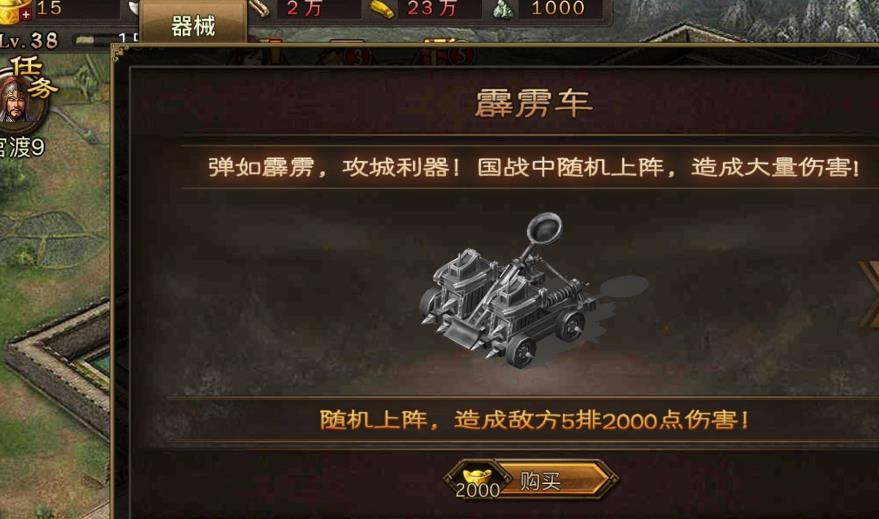Viewport: 879px width, 519px height.
Task: Open the 任务 quest avatar icon
Action: [x=21, y=101]
